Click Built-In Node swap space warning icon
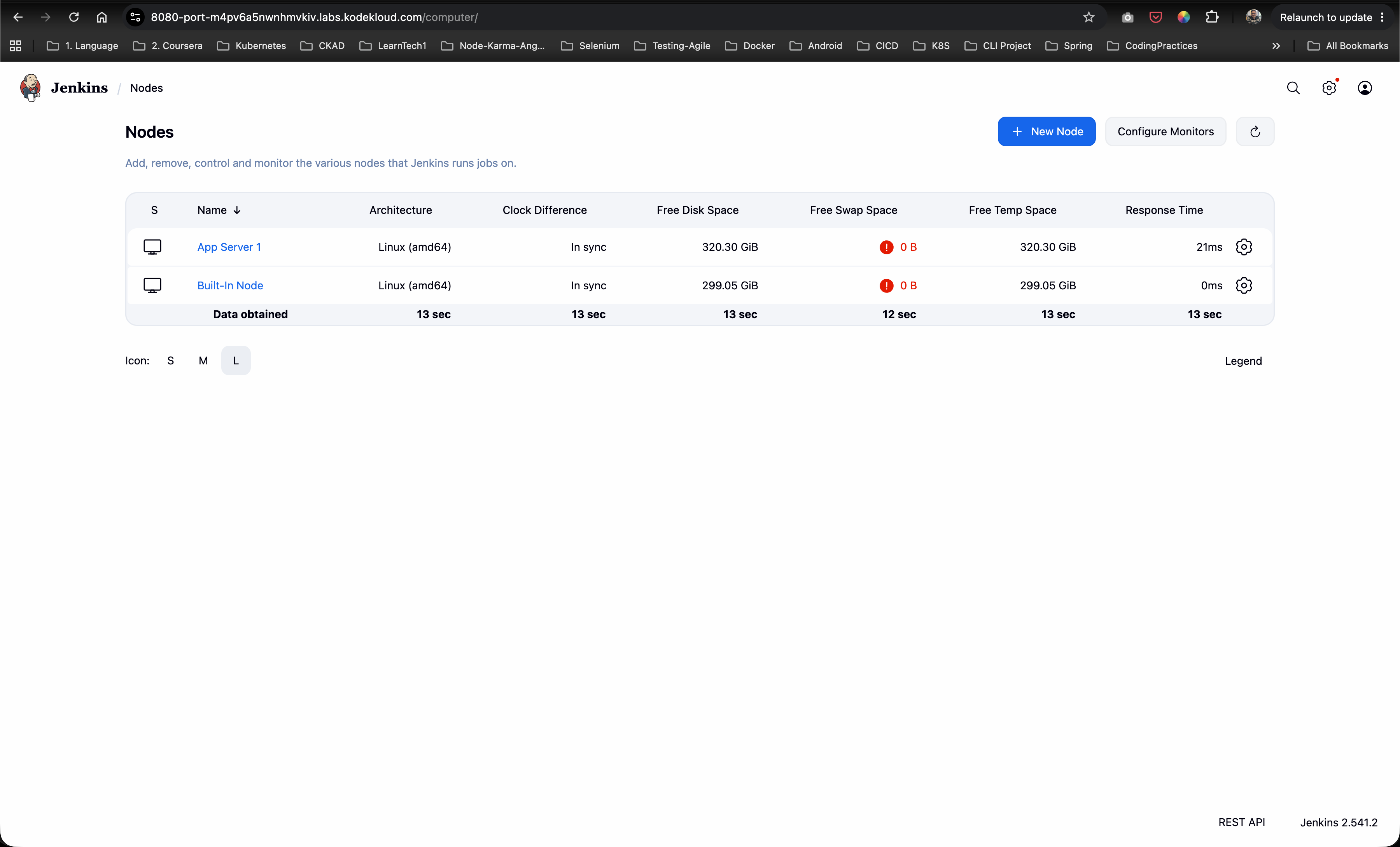 886,286
